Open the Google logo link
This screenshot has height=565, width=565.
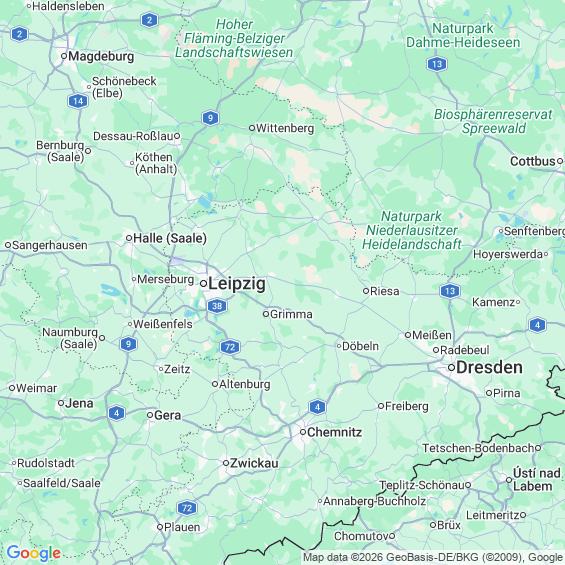click(x=34, y=553)
